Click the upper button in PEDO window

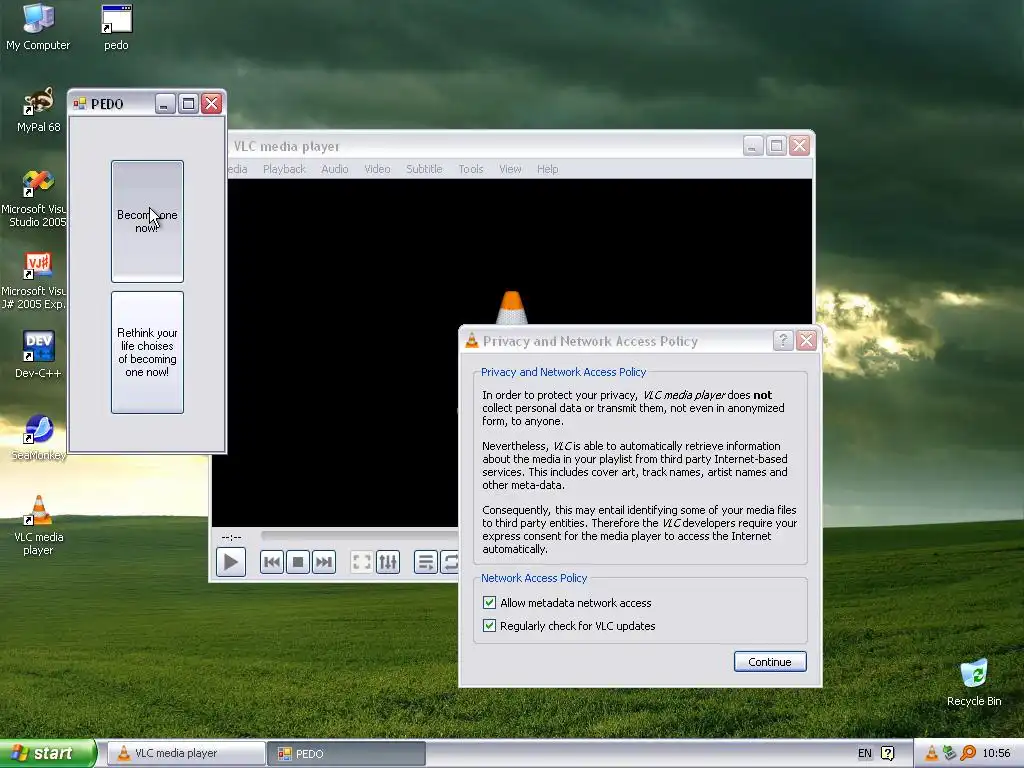click(x=147, y=221)
